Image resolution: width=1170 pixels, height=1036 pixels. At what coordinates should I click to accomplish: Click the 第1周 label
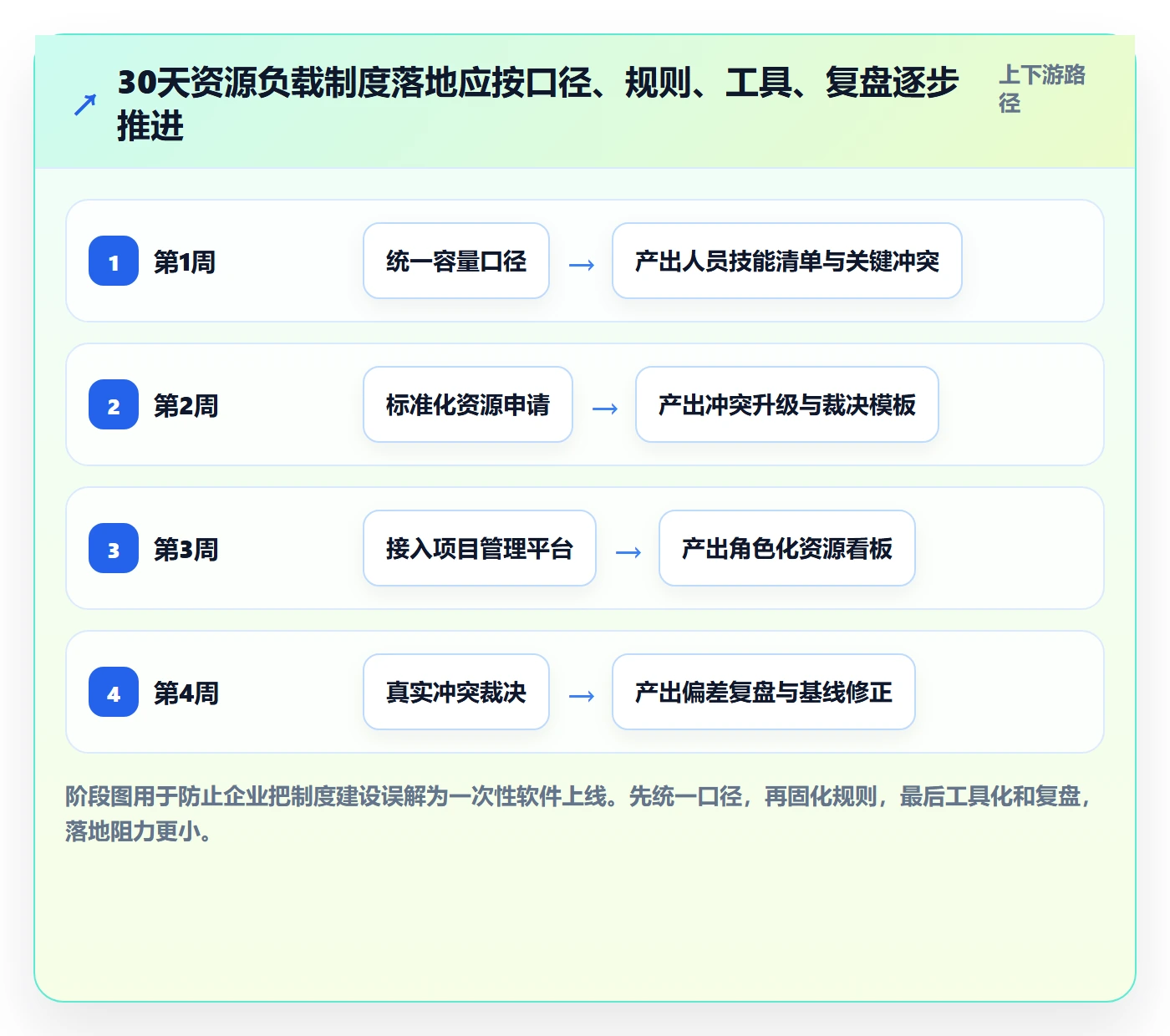185,262
